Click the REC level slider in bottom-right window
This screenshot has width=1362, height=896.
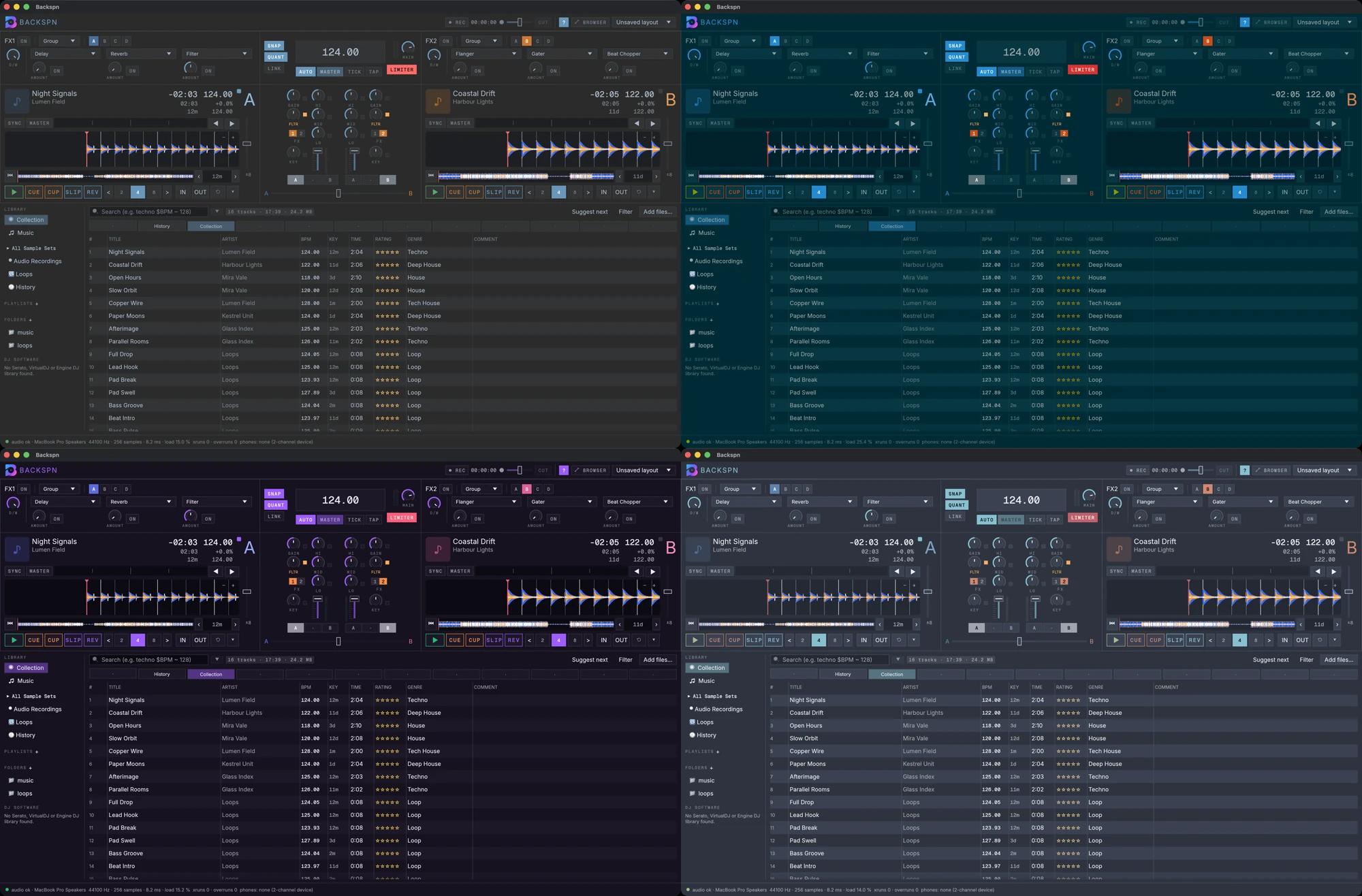(x=1200, y=470)
